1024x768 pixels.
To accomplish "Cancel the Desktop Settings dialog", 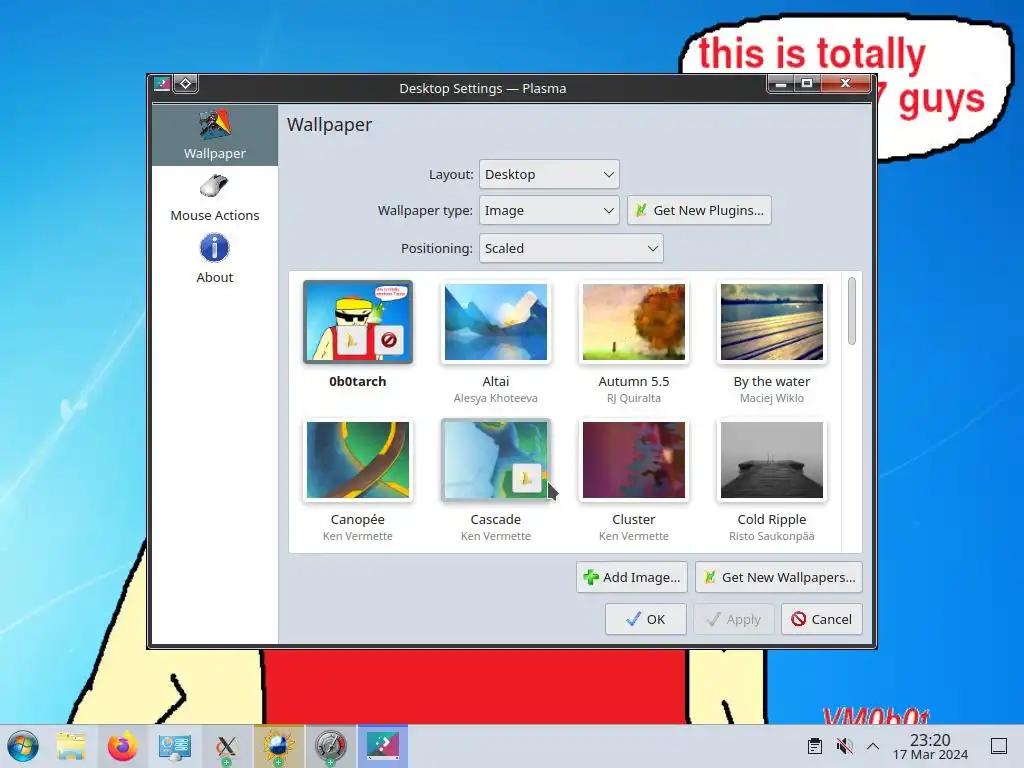I will (x=822, y=619).
